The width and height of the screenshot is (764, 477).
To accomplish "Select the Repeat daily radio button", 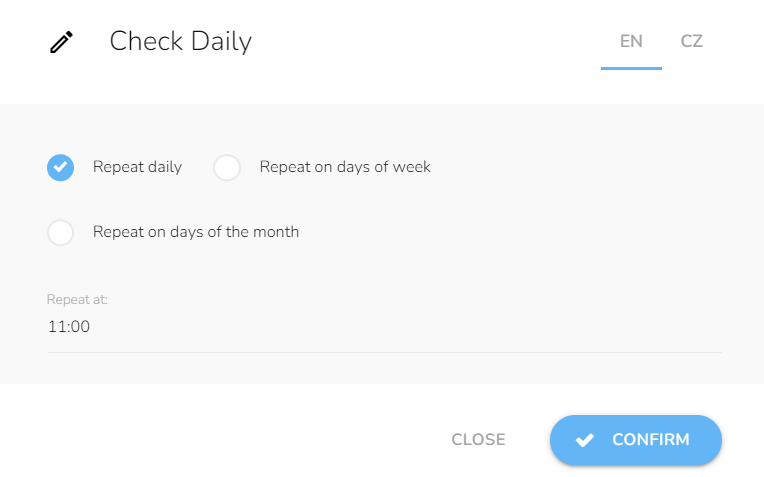I will click(x=60, y=167).
